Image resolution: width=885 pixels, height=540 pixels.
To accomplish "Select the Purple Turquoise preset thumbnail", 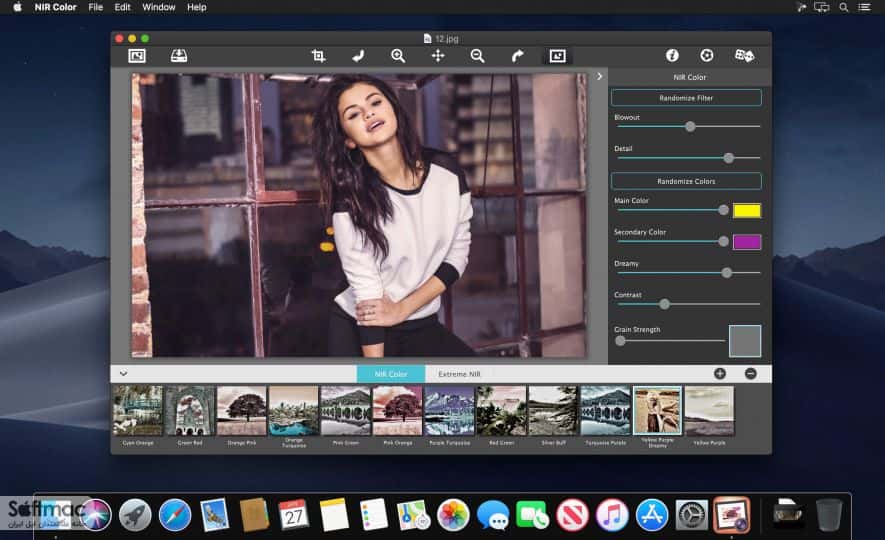I will (x=449, y=411).
